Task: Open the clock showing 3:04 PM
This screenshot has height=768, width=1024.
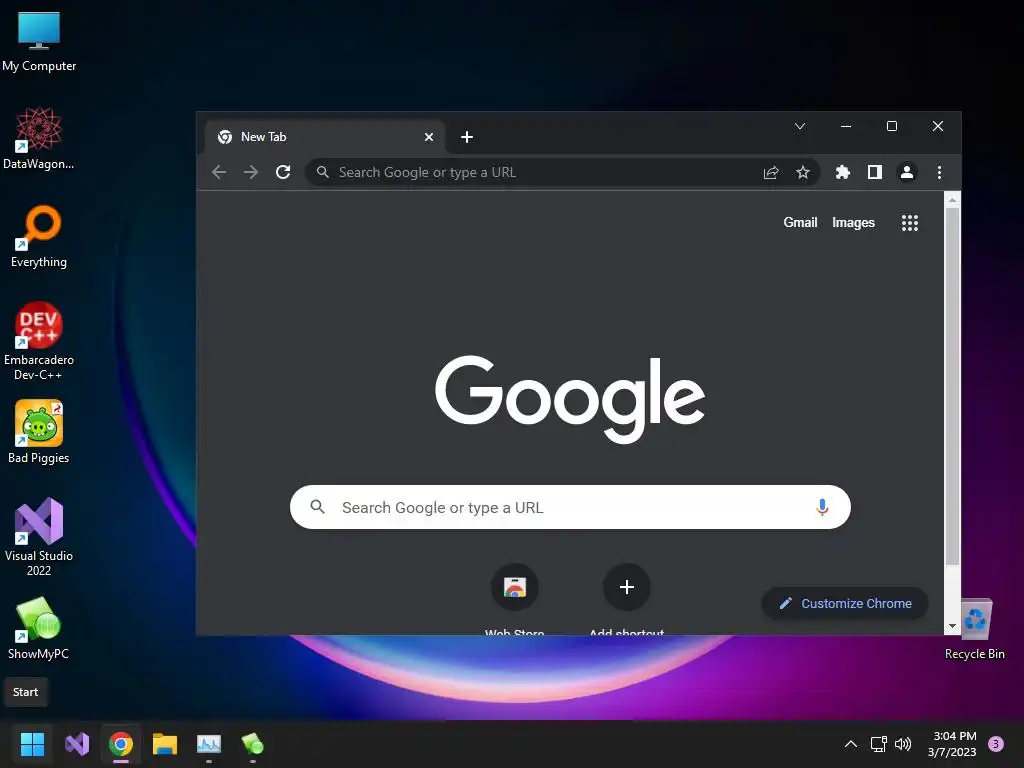Action: (x=953, y=744)
